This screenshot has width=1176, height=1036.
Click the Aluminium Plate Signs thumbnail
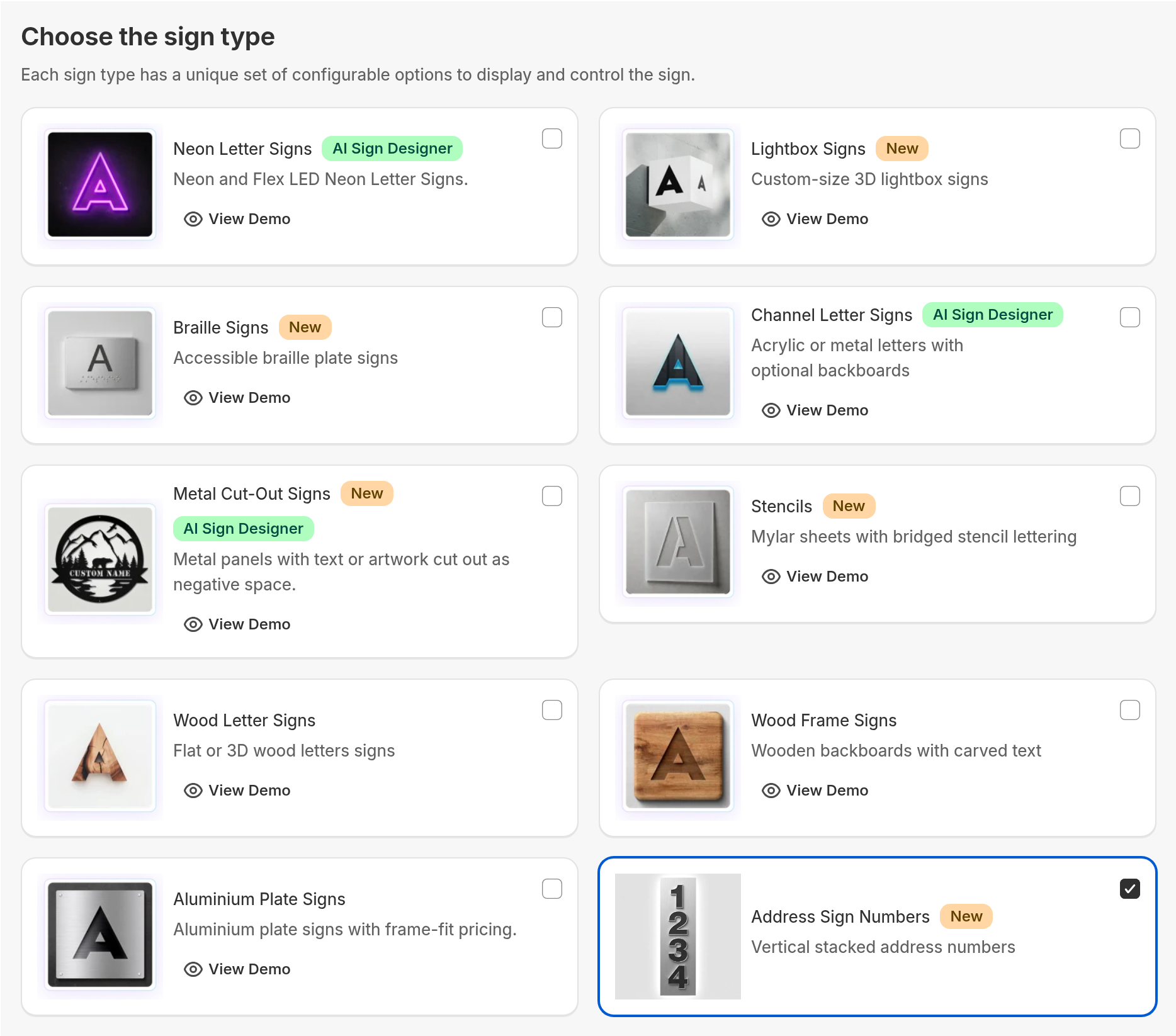click(x=100, y=935)
